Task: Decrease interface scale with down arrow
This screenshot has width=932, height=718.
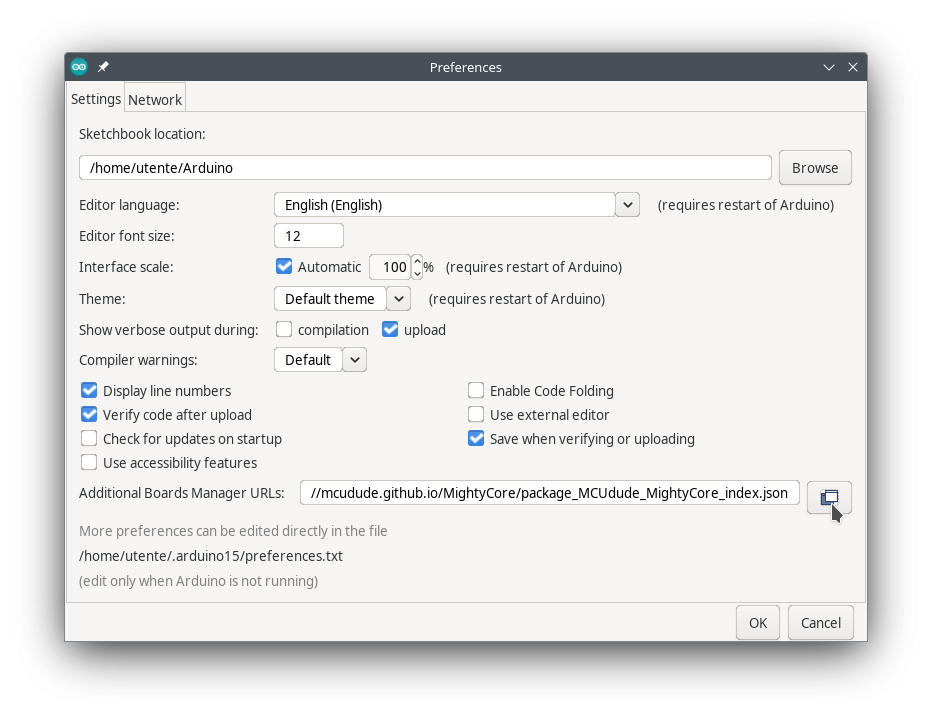Action: pos(417,273)
